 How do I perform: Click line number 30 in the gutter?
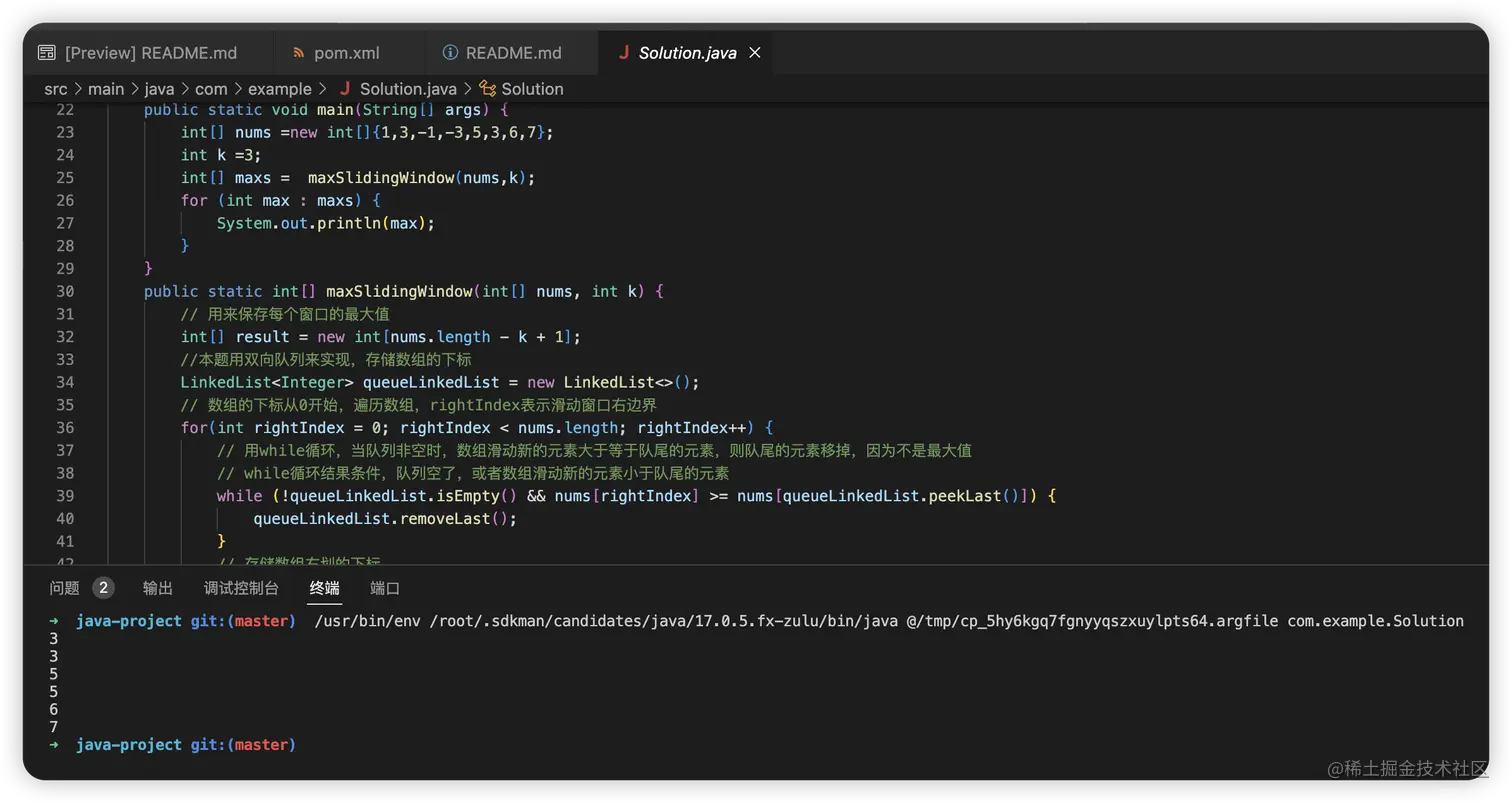(65, 291)
